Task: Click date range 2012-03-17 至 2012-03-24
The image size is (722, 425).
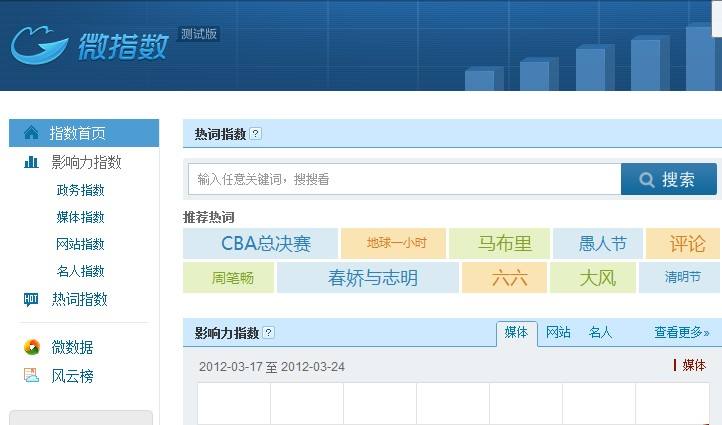Action: [272, 367]
